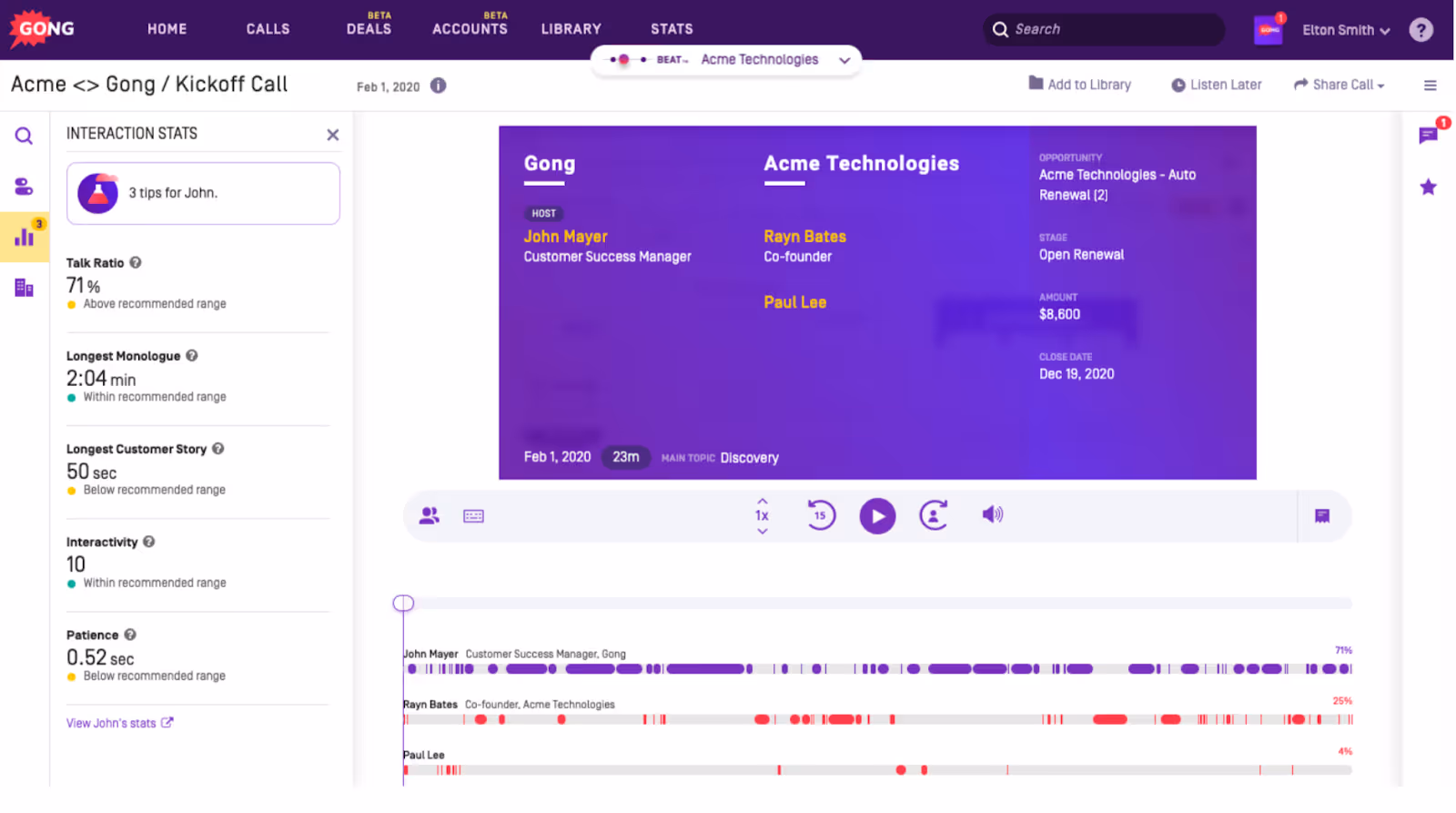Show Interactivity help icon
The image size is (1456, 813).
149,541
